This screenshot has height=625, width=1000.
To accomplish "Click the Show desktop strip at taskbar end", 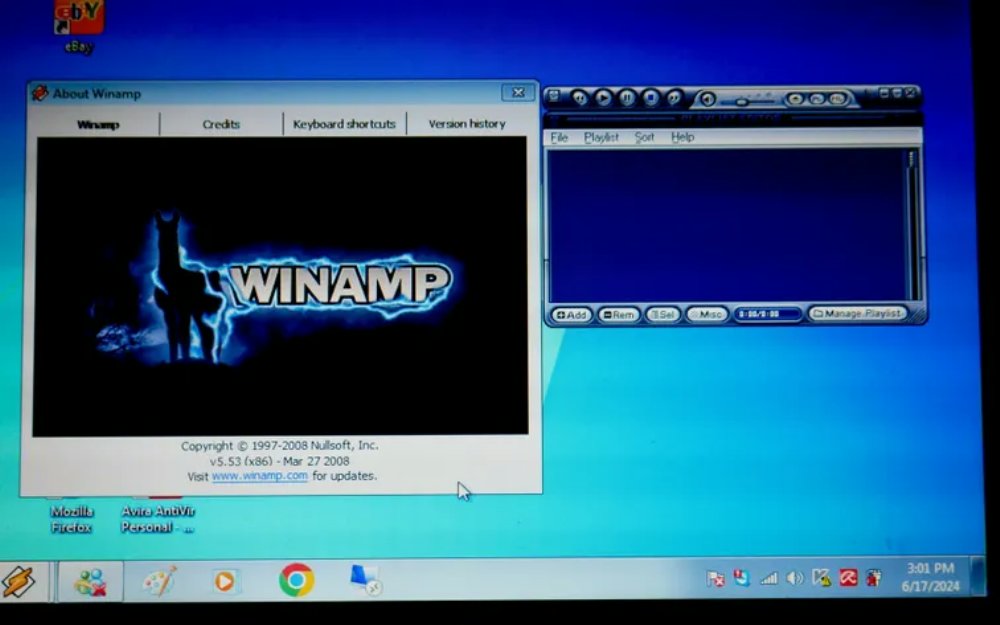I will point(976,577).
